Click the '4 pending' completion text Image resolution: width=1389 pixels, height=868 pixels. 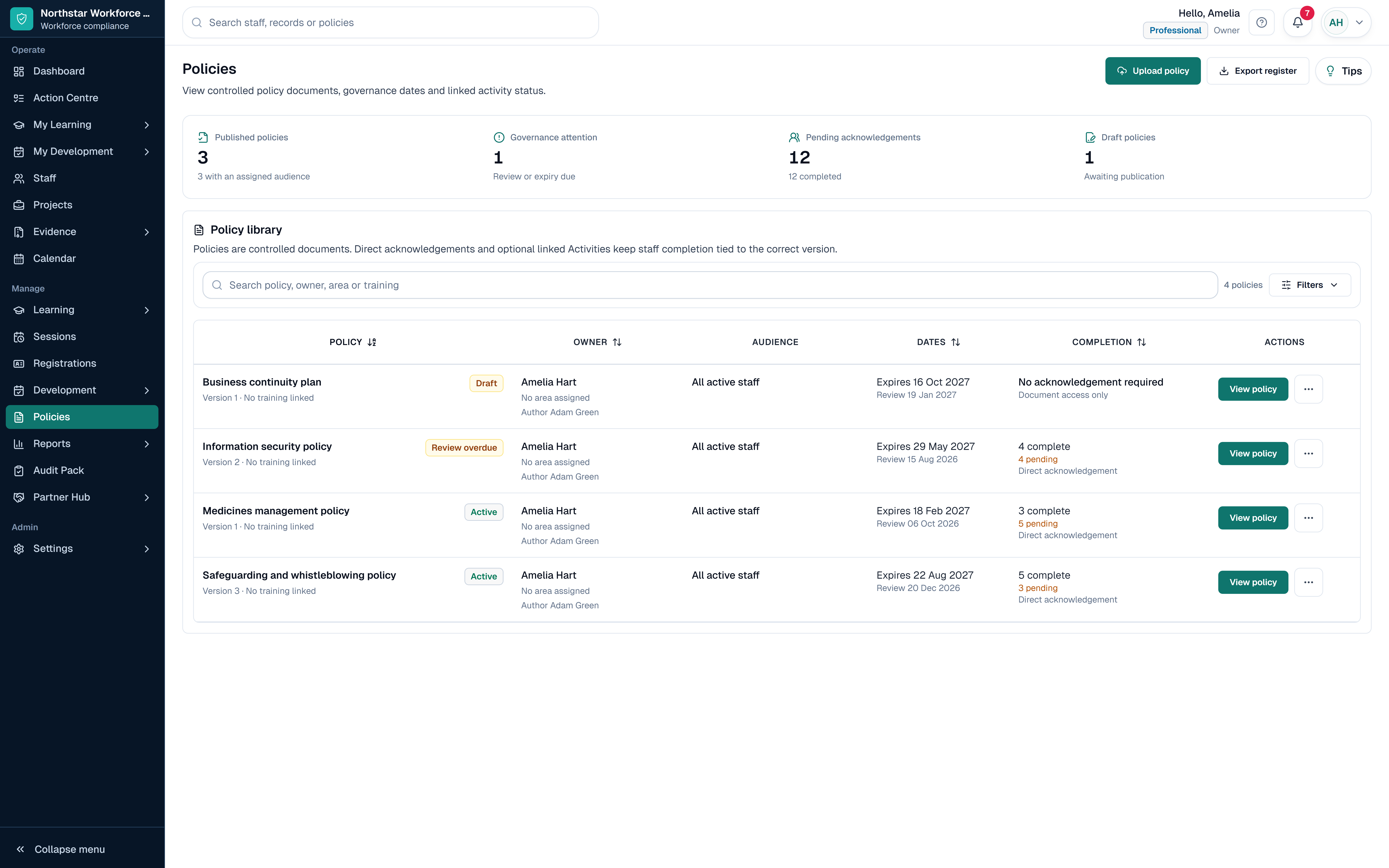click(x=1038, y=459)
